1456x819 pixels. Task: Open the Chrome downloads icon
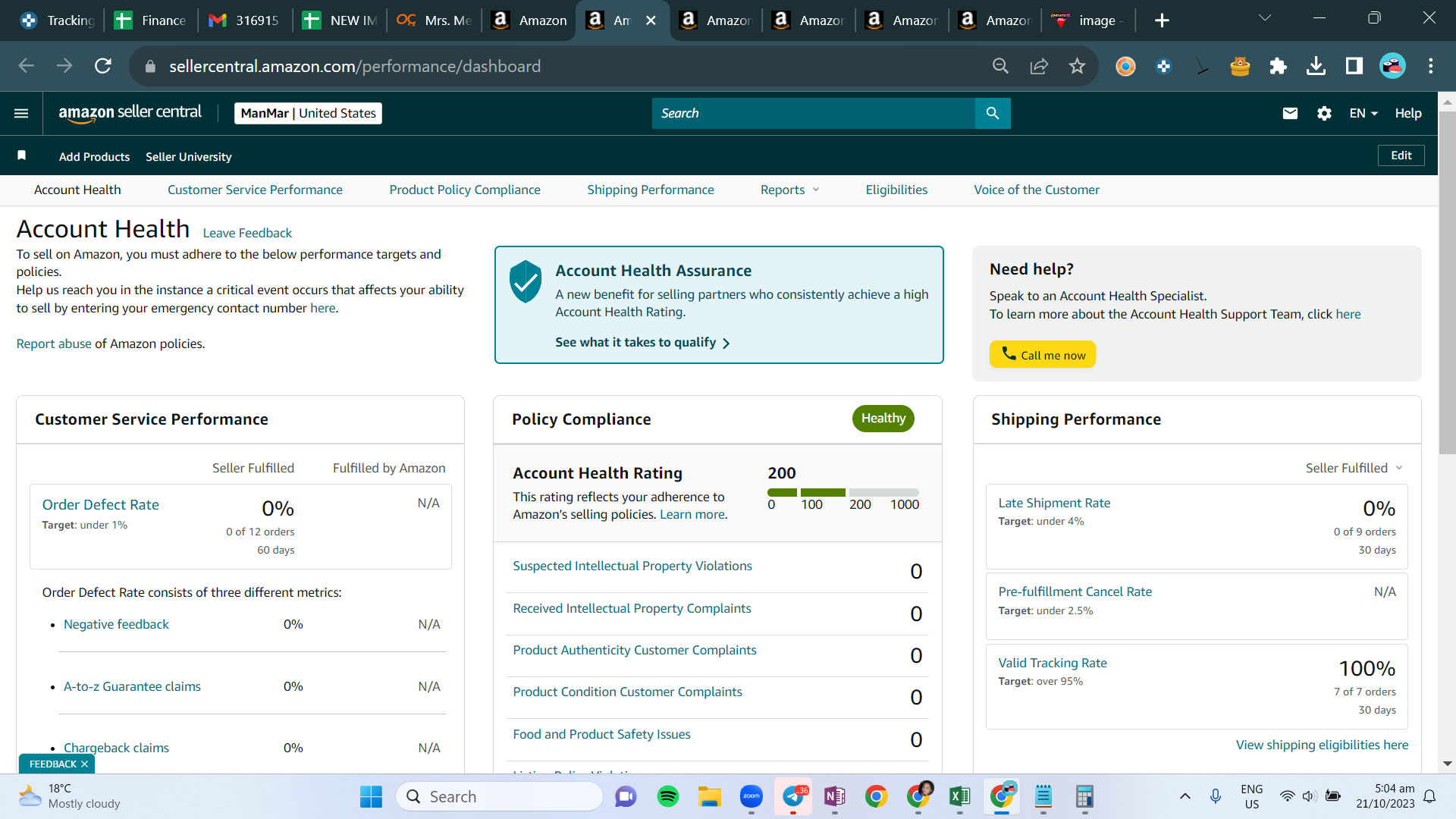(1316, 66)
